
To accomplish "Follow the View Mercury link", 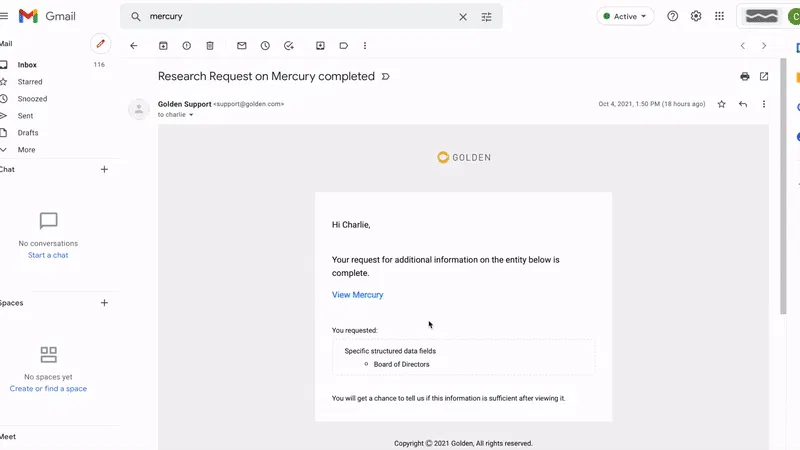I will pyautogui.click(x=358, y=295).
